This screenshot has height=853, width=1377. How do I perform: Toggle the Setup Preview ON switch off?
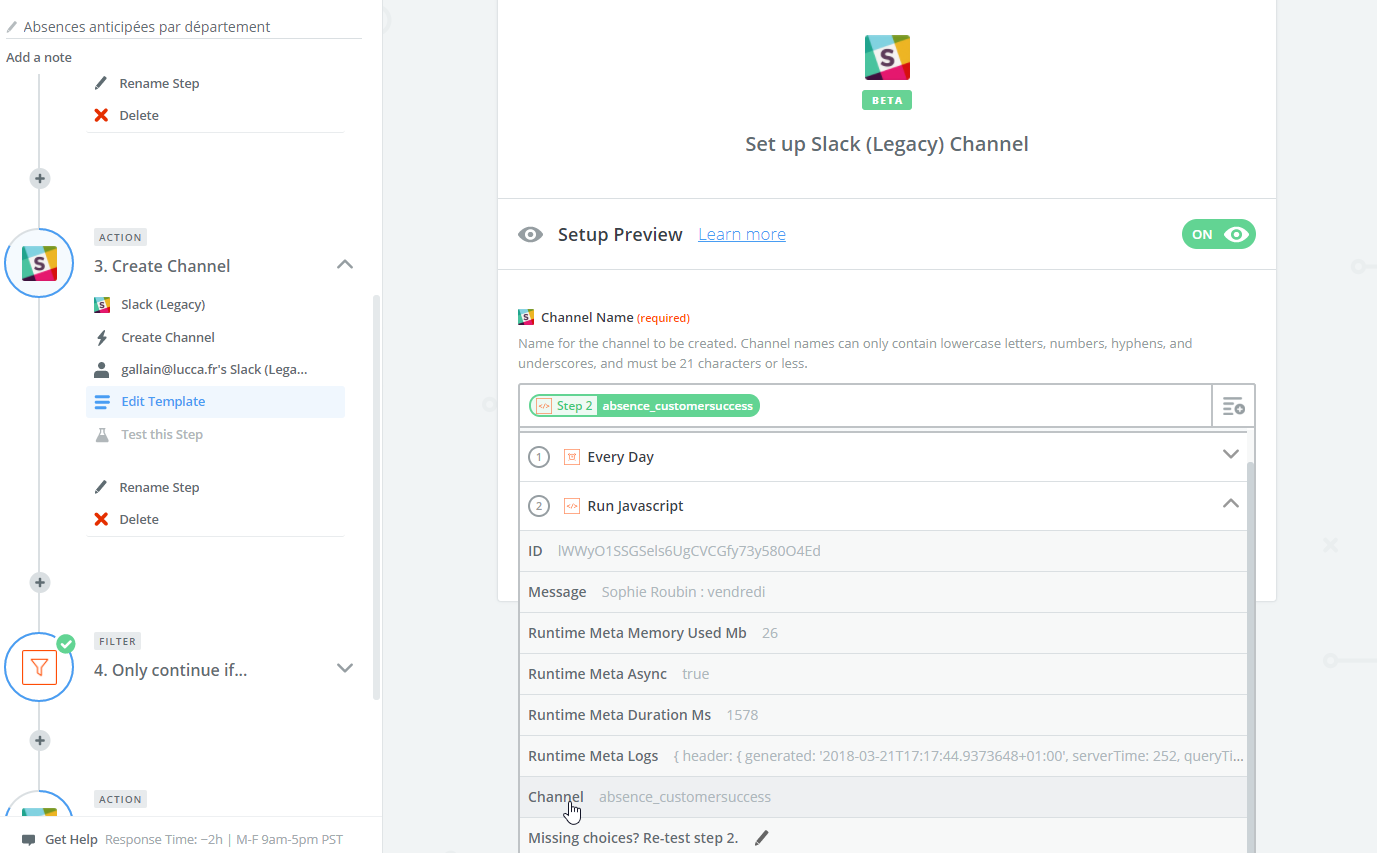point(1218,235)
